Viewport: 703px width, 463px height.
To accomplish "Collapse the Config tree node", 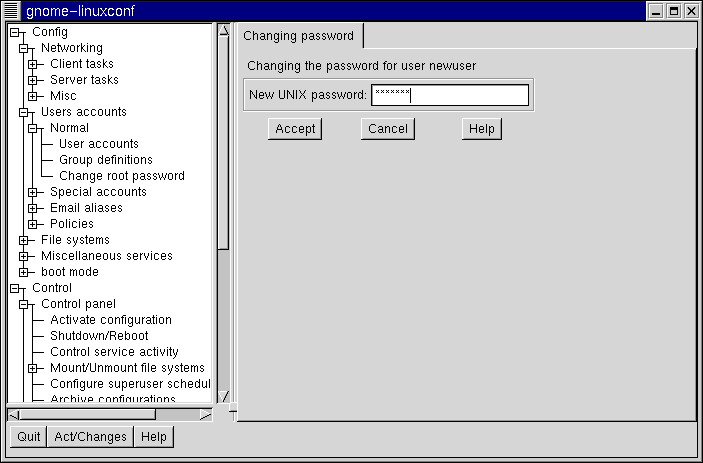I will tap(15, 32).
